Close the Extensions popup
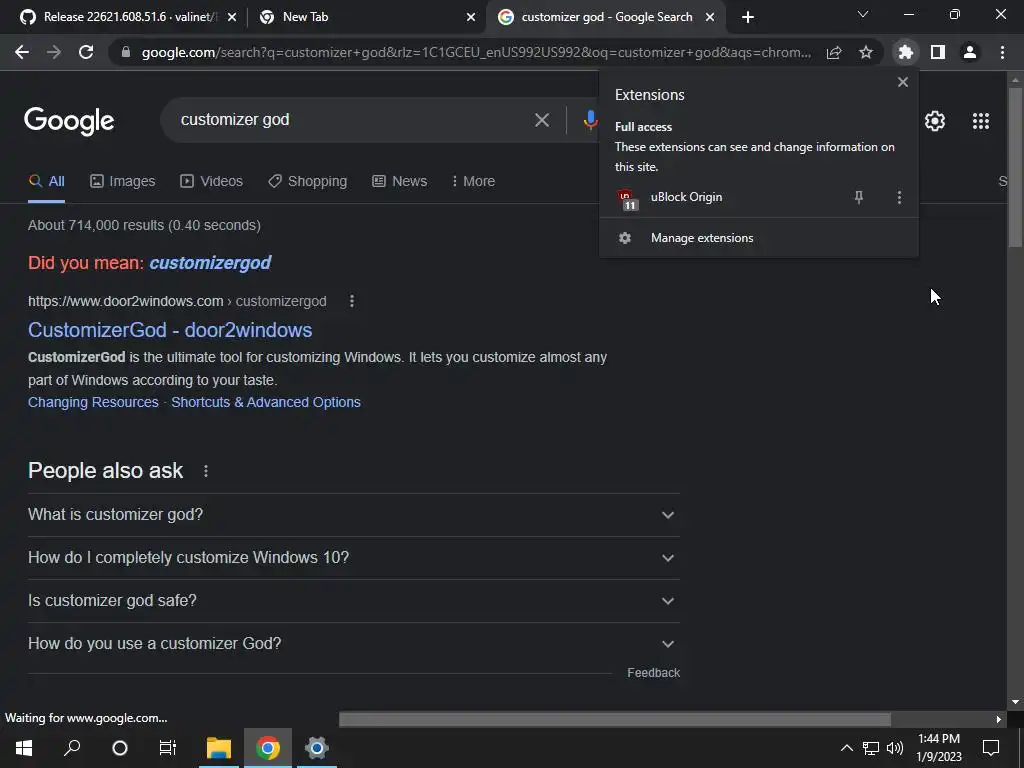 [903, 82]
